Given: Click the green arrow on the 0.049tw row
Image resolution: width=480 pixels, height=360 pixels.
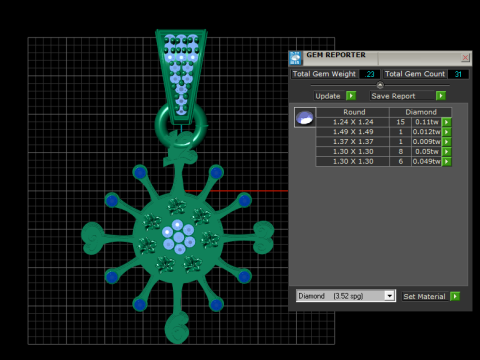Looking at the screenshot, I should 447,162.
